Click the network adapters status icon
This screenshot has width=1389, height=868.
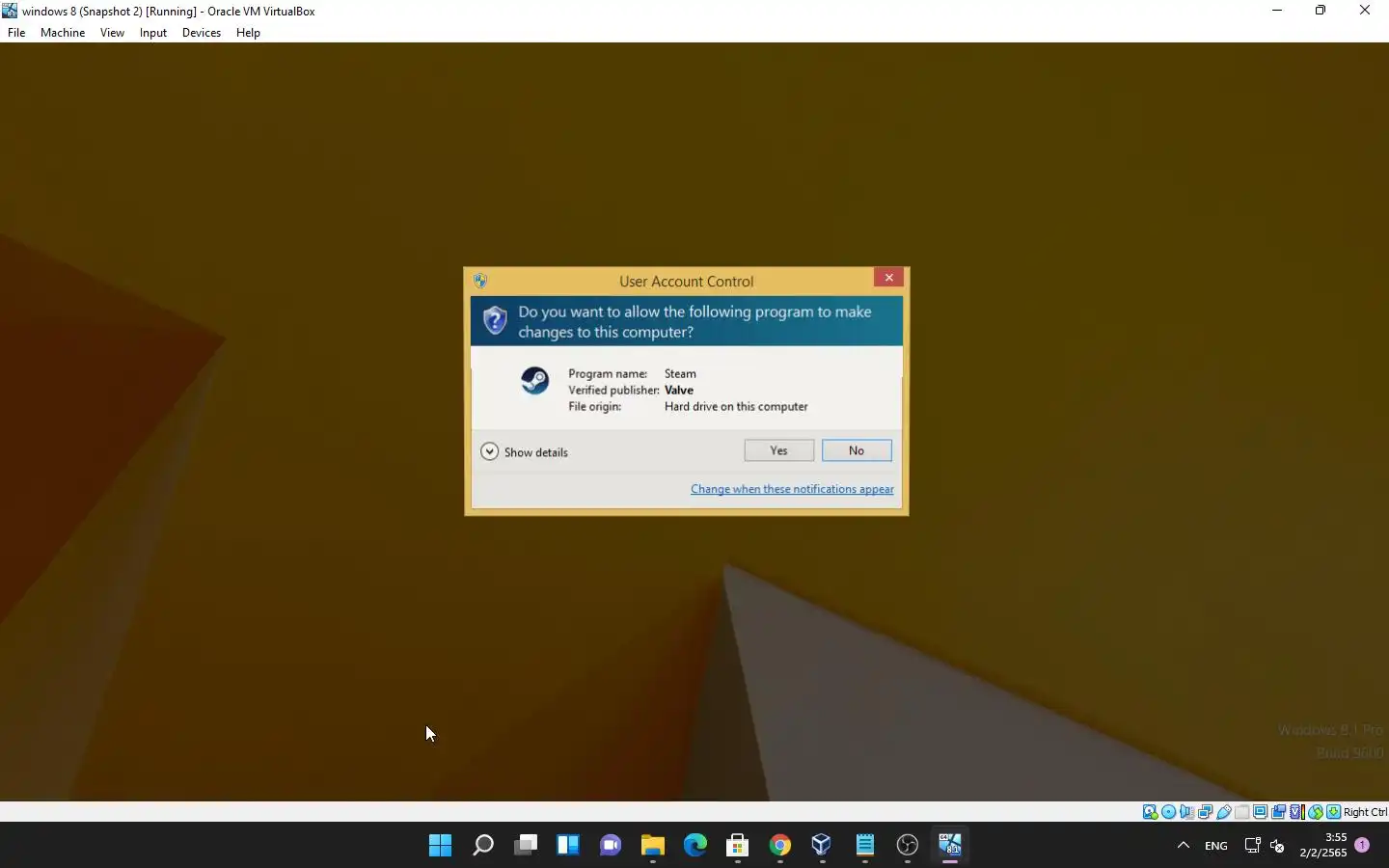1205,812
